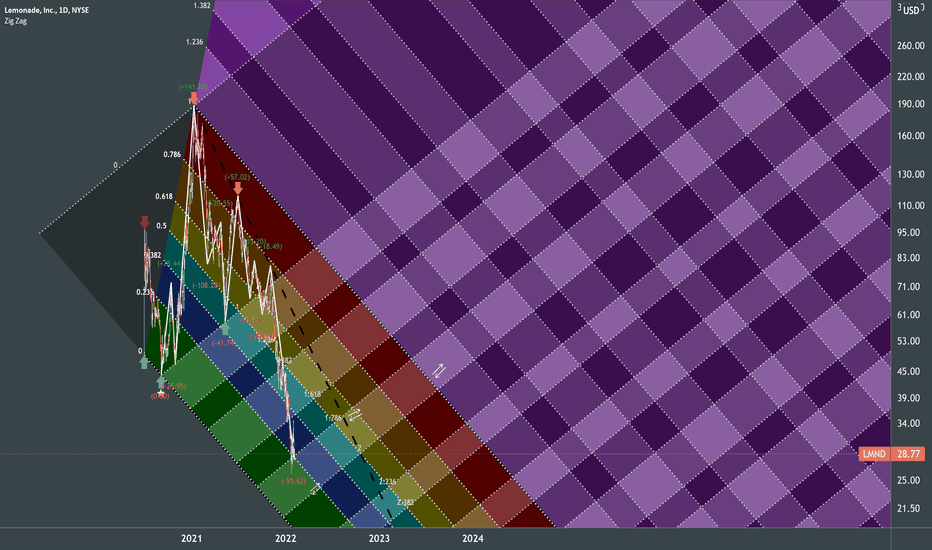Screen dimensions: 932x550
Task: Click the 71.00 price axis label
Action: [x=908, y=287]
